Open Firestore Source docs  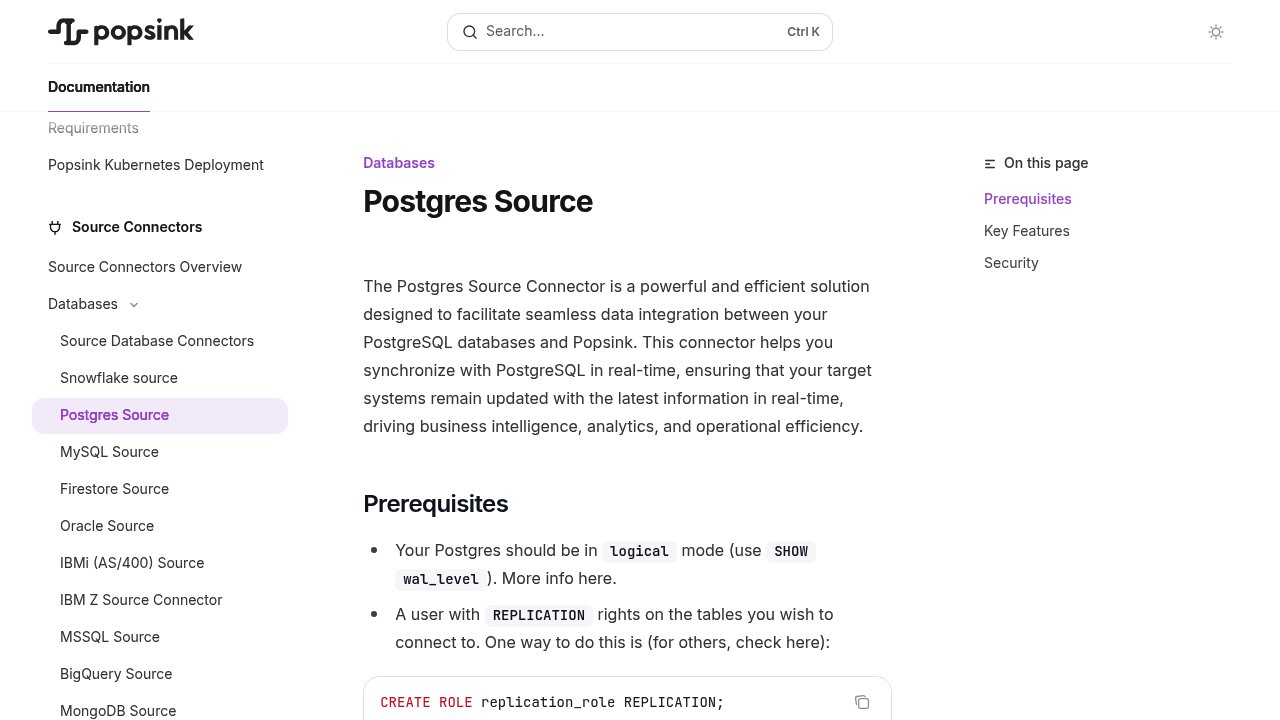click(x=114, y=489)
